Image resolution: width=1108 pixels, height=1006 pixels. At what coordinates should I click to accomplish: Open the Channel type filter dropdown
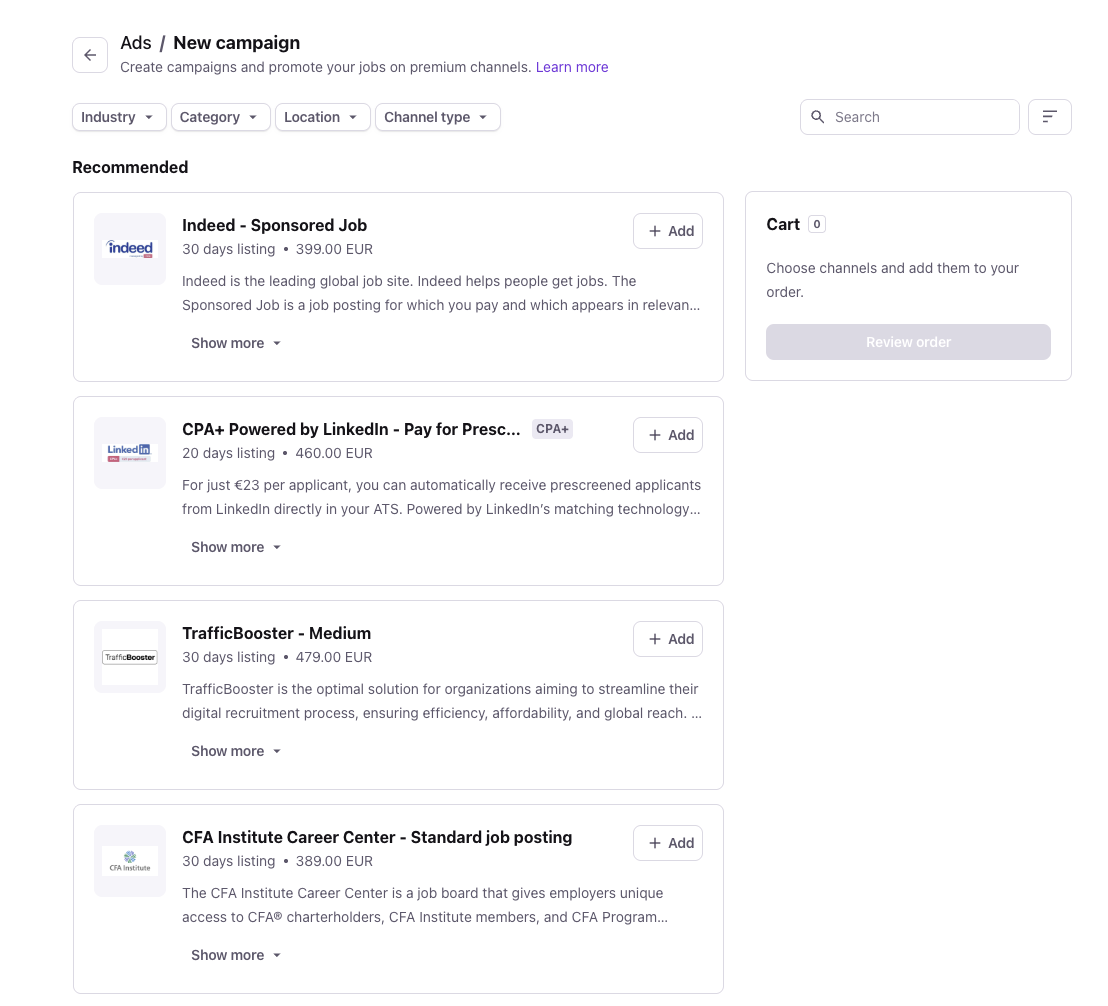pyautogui.click(x=437, y=117)
